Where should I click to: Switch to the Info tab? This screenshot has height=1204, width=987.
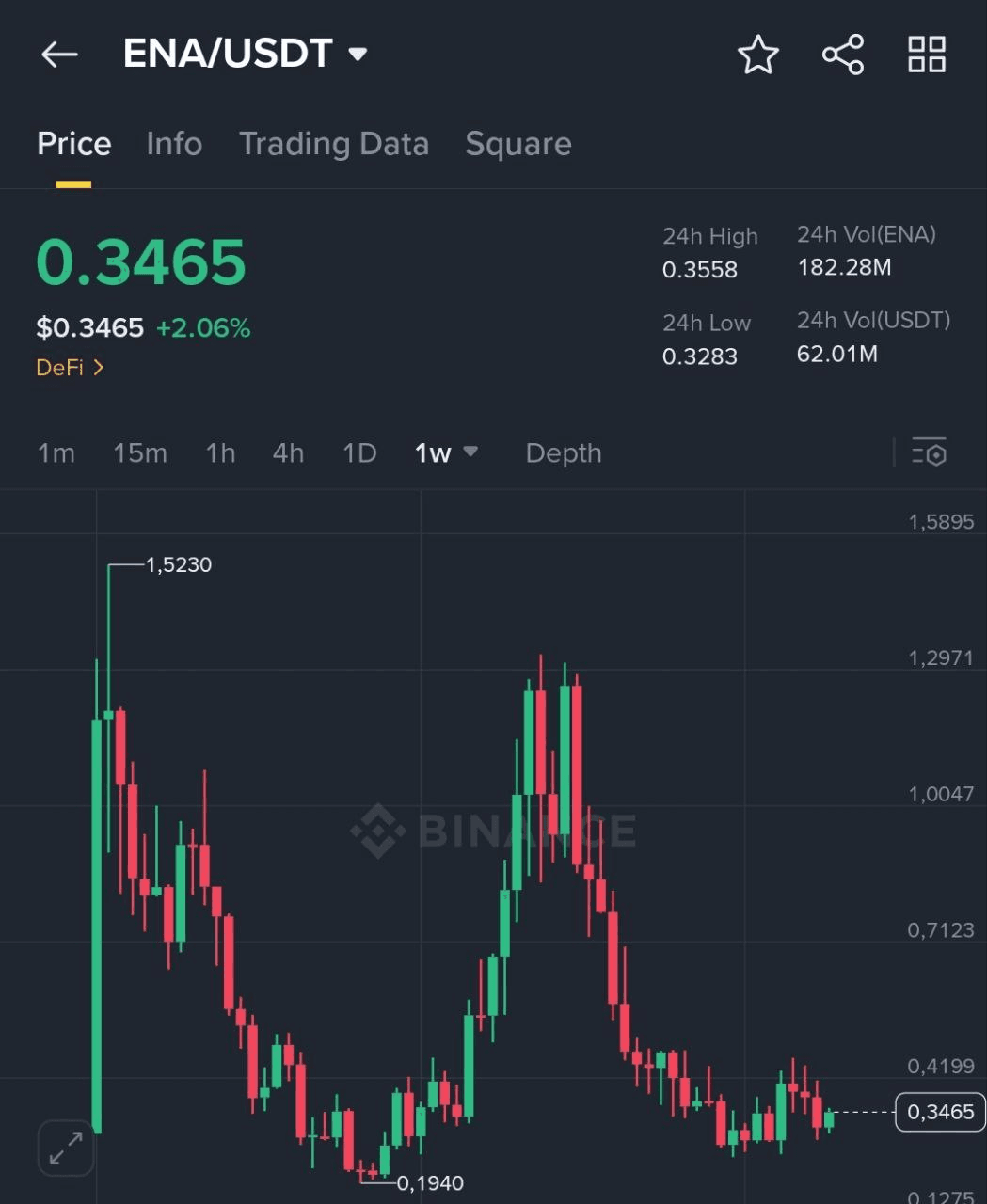coord(174,144)
